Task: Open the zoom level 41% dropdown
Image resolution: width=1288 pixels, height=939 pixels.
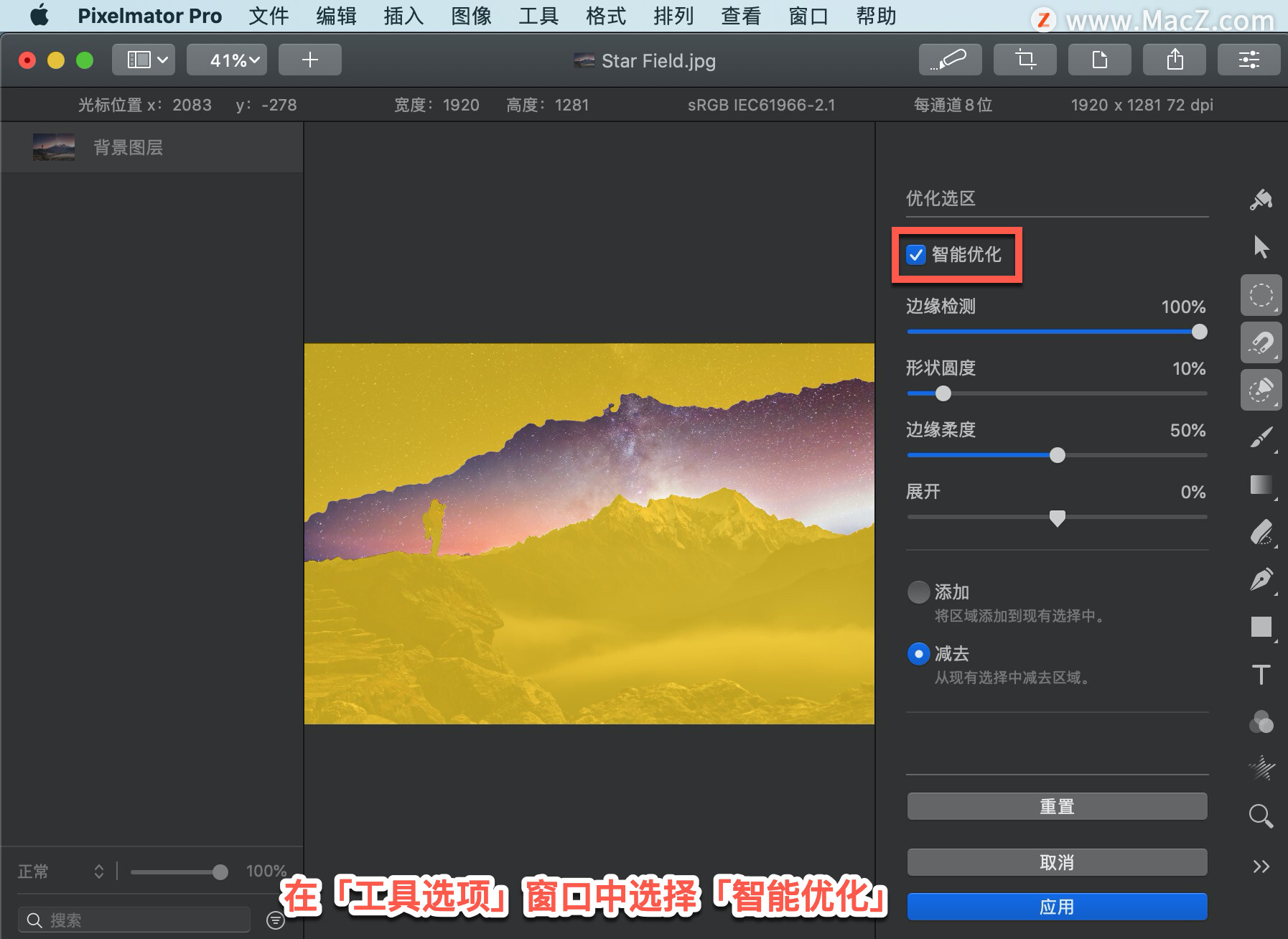Action: tap(227, 60)
